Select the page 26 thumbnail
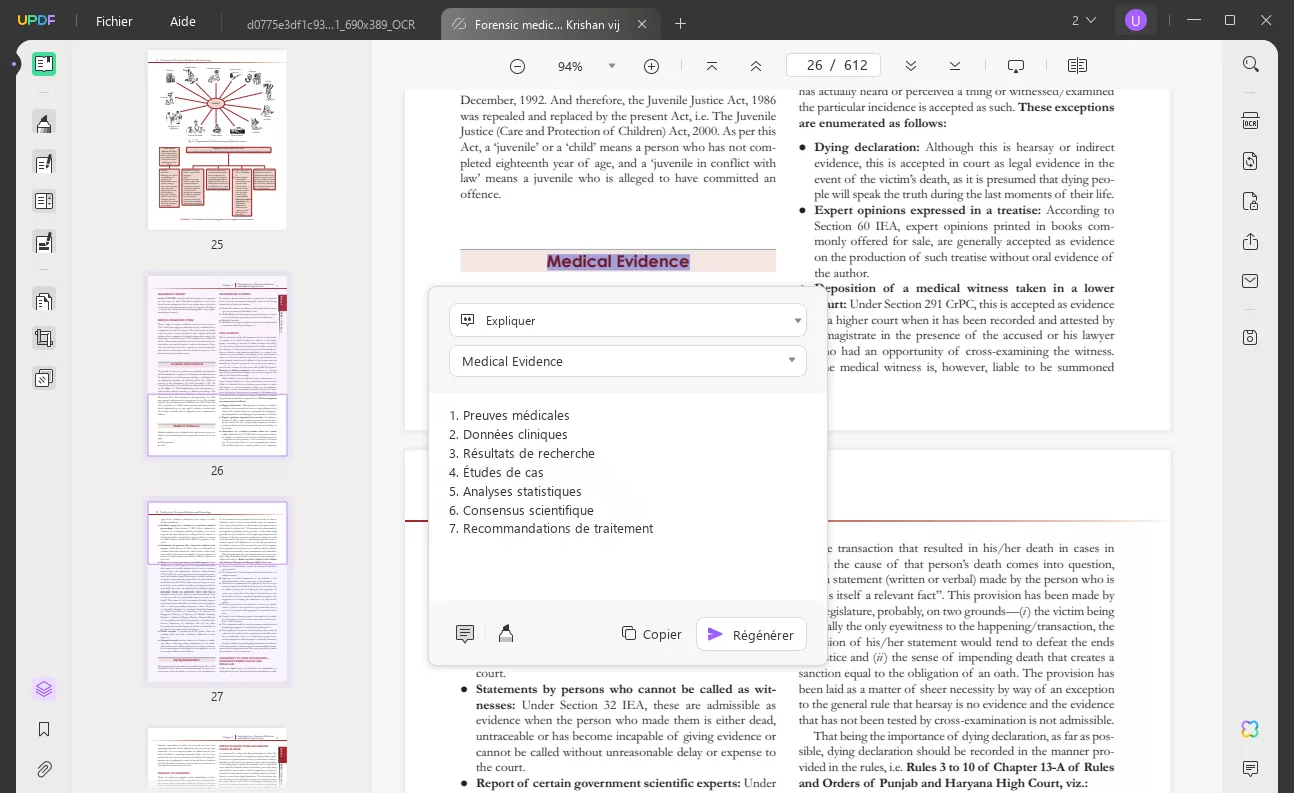Image resolution: width=1294 pixels, height=793 pixels. point(217,366)
